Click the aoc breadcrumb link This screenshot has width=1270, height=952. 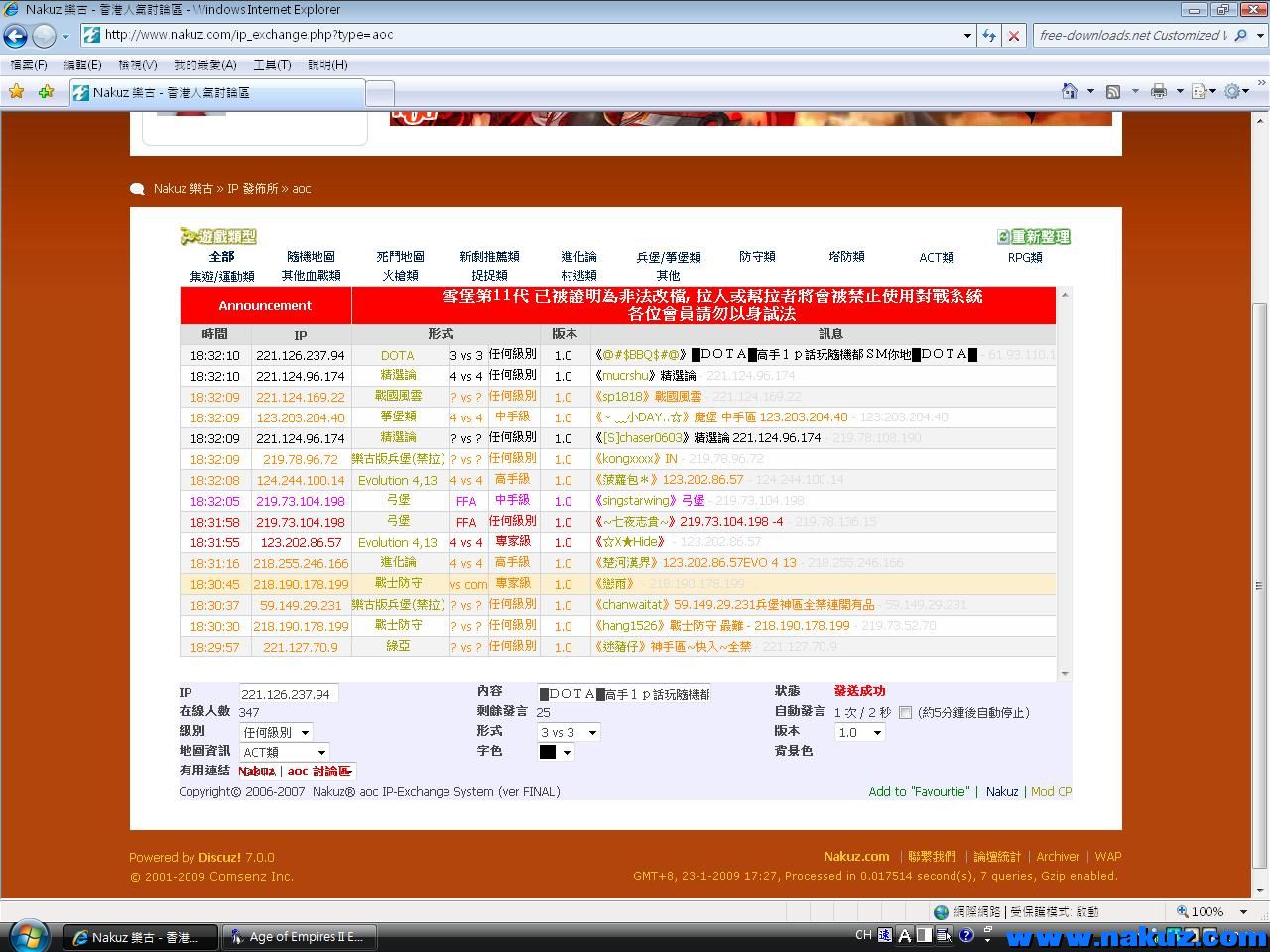pos(302,188)
